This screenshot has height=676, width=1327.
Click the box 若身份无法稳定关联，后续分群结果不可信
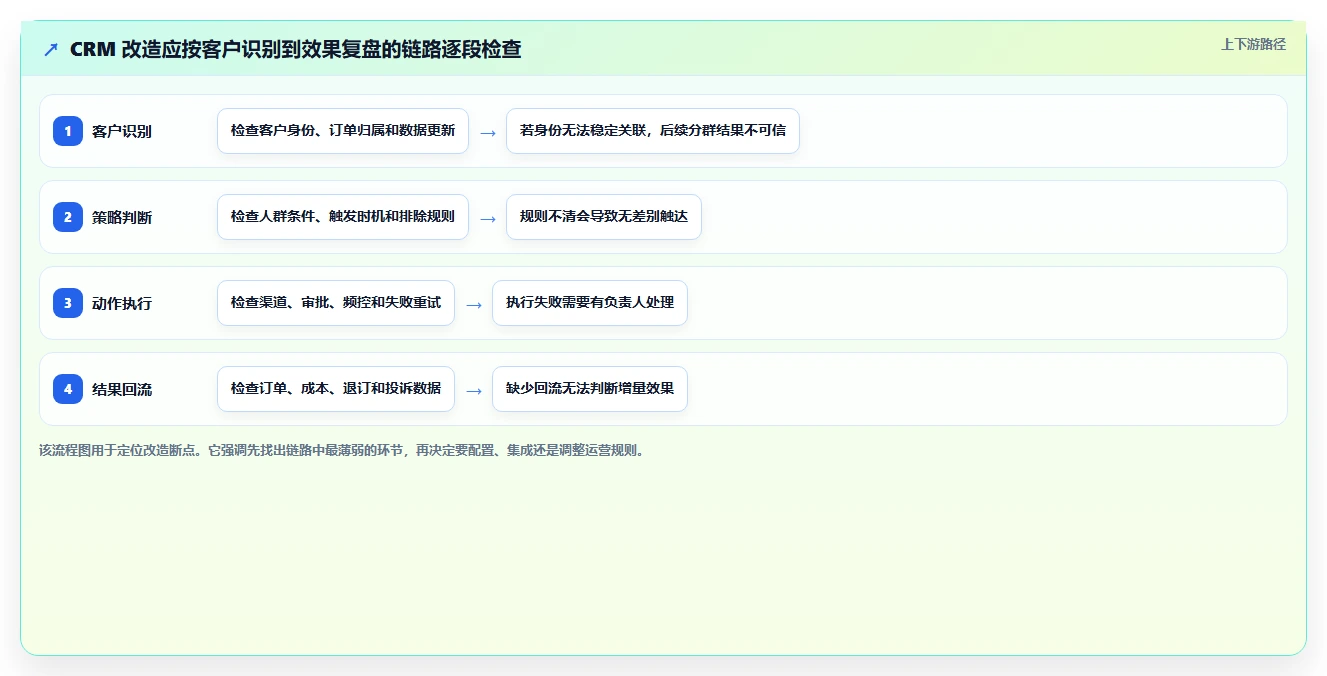653,131
